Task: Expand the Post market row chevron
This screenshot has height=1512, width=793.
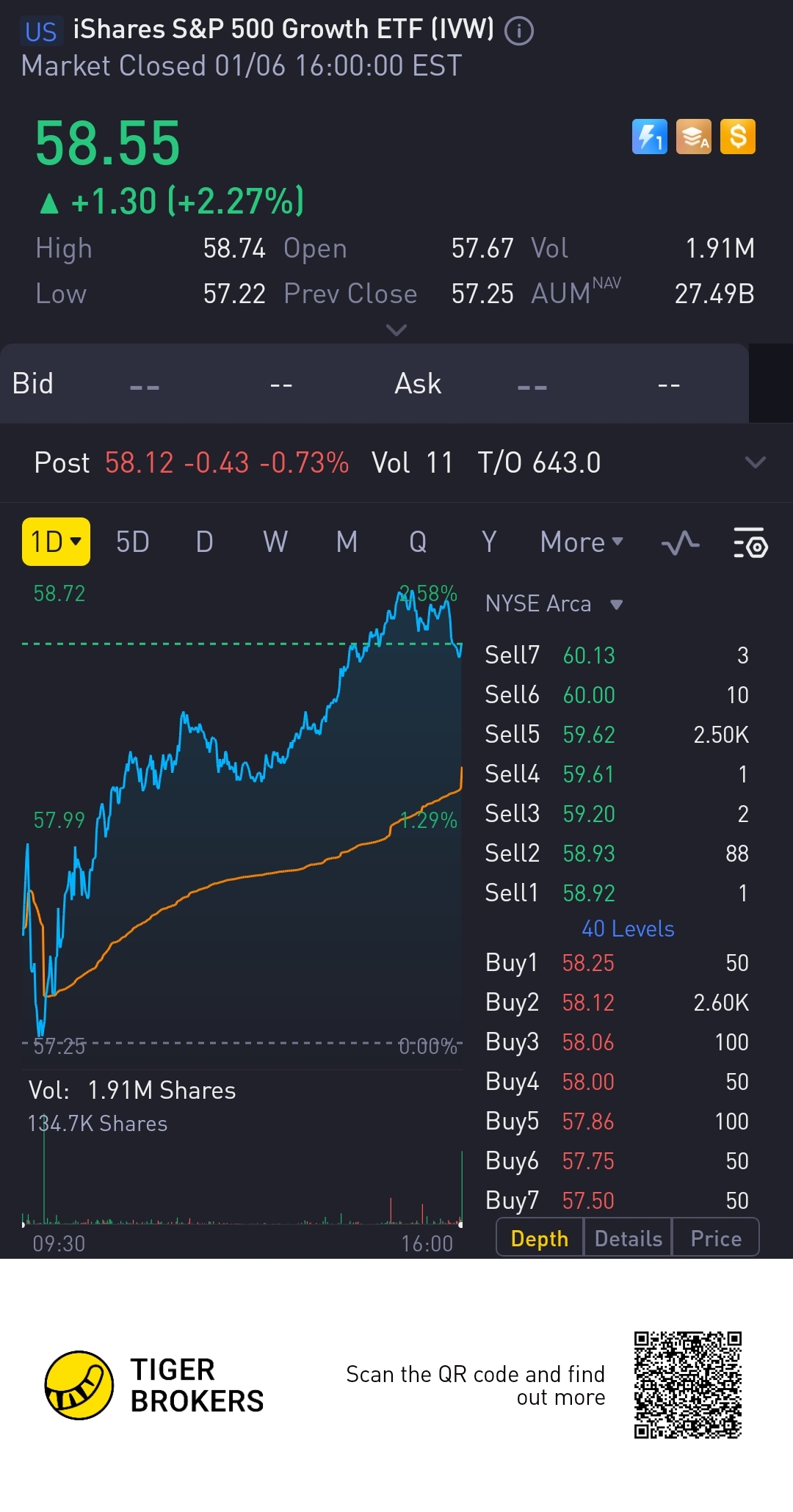Action: coord(756,462)
